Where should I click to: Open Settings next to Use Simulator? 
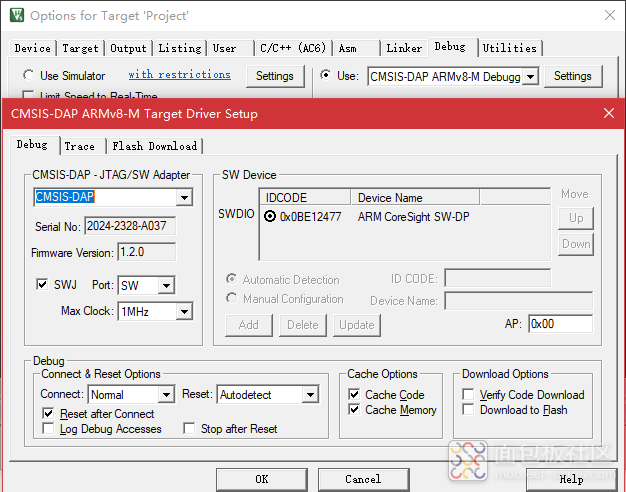tap(275, 76)
